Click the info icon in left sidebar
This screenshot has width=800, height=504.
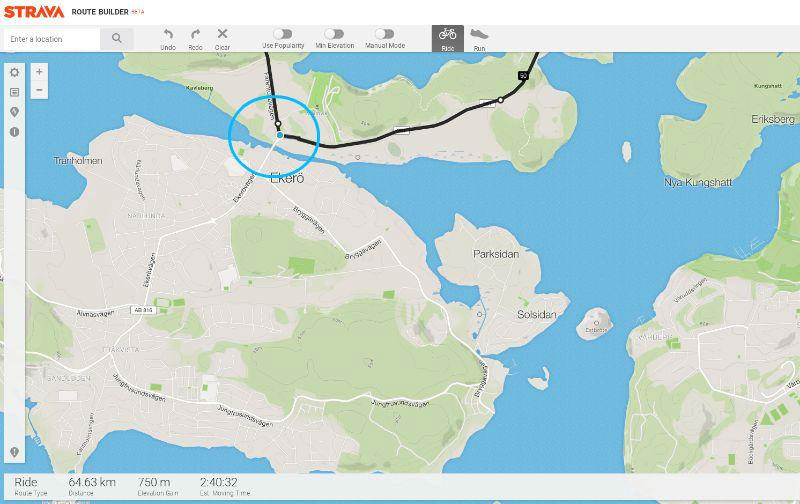14,131
